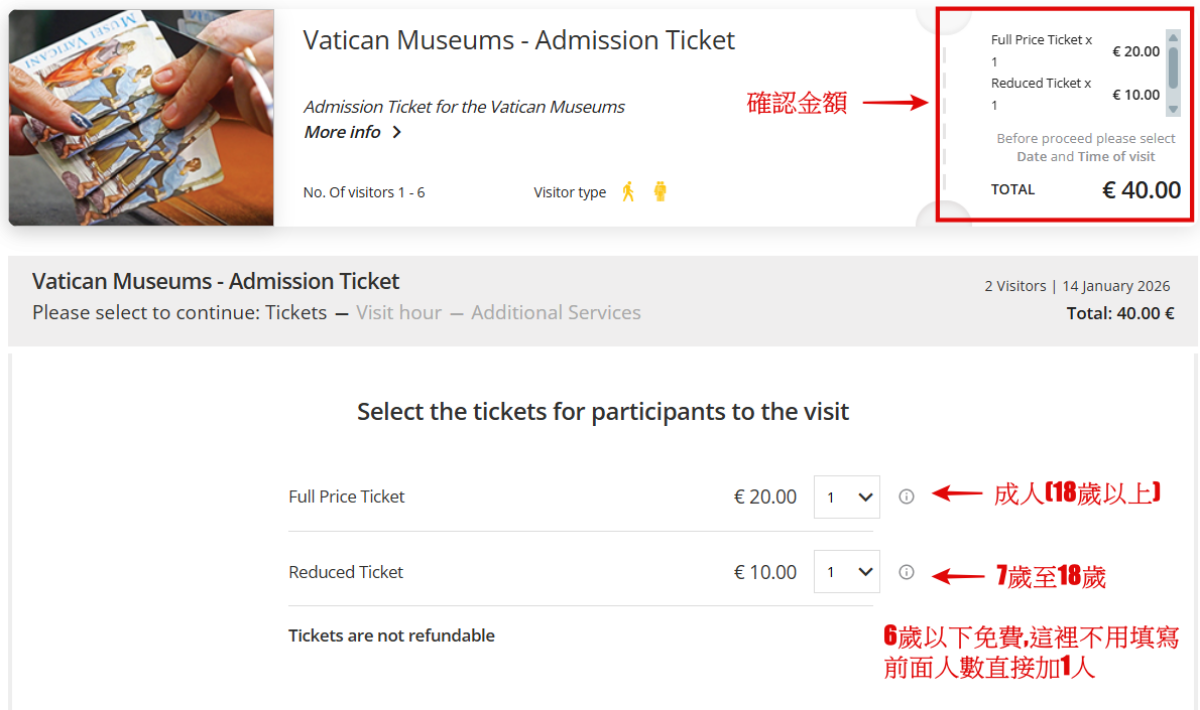Go to the Visit hour step
The height and width of the screenshot is (710, 1200).
click(x=398, y=312)
